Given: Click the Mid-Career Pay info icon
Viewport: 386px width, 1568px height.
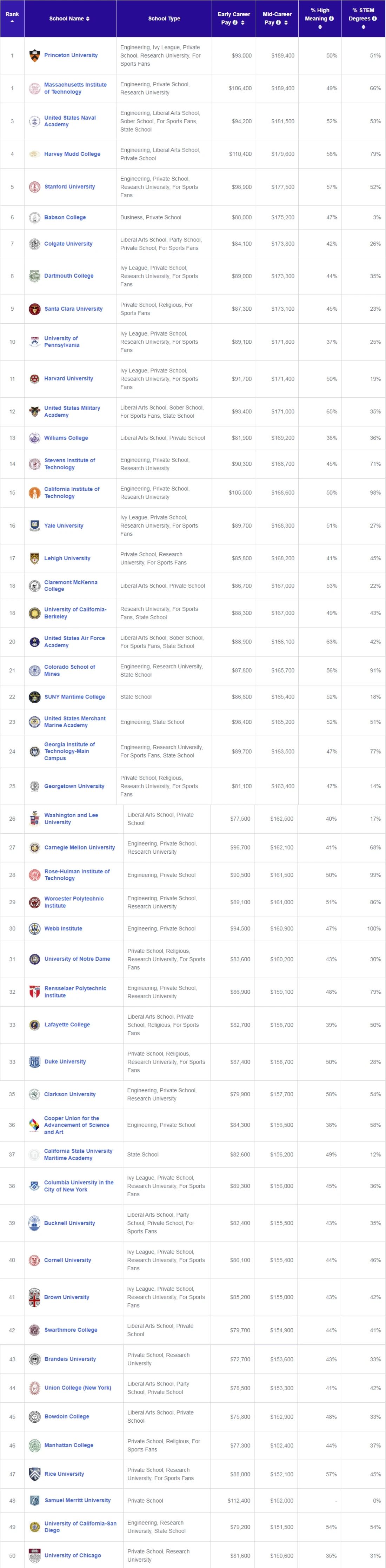Looking at the screenshot, I should 278,22.
